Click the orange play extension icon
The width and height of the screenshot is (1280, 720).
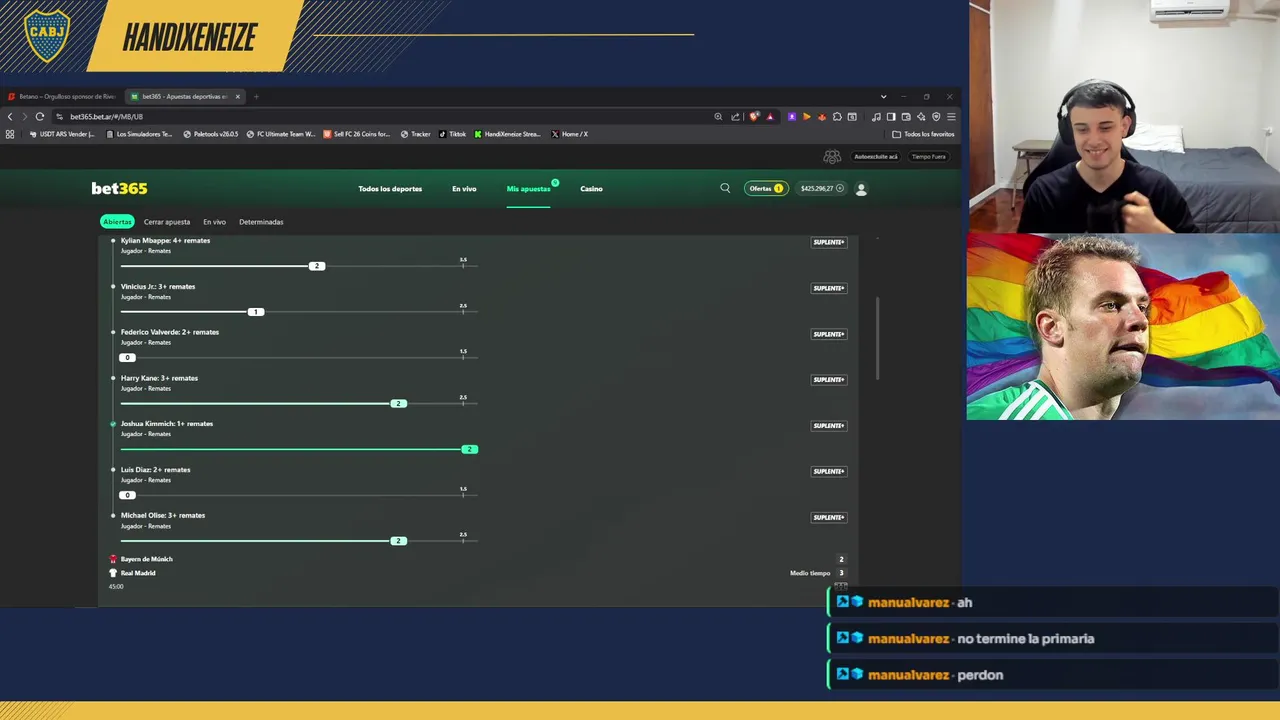click(x=807, y=117)
